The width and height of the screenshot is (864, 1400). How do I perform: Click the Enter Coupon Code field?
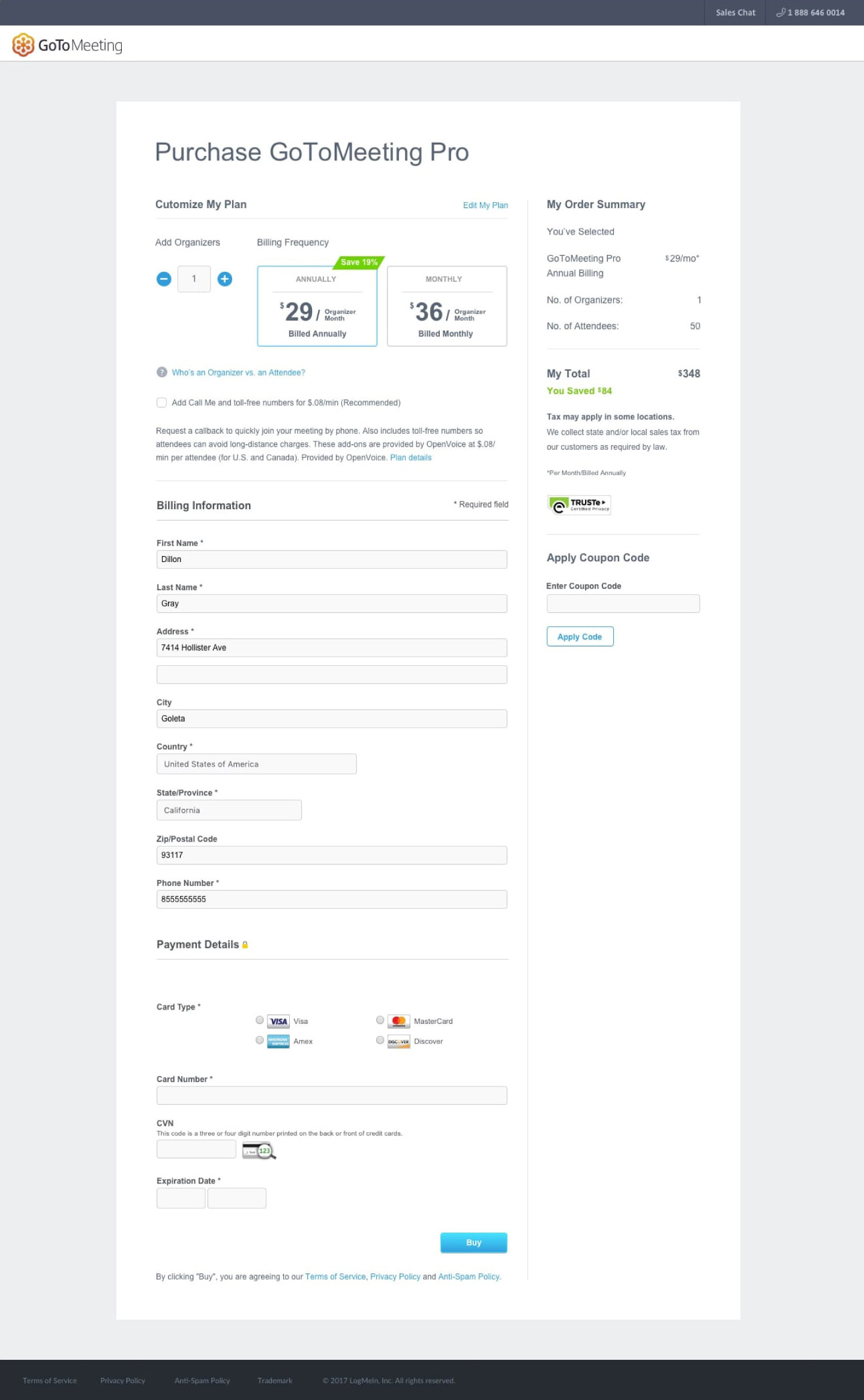tap(623, 603)
